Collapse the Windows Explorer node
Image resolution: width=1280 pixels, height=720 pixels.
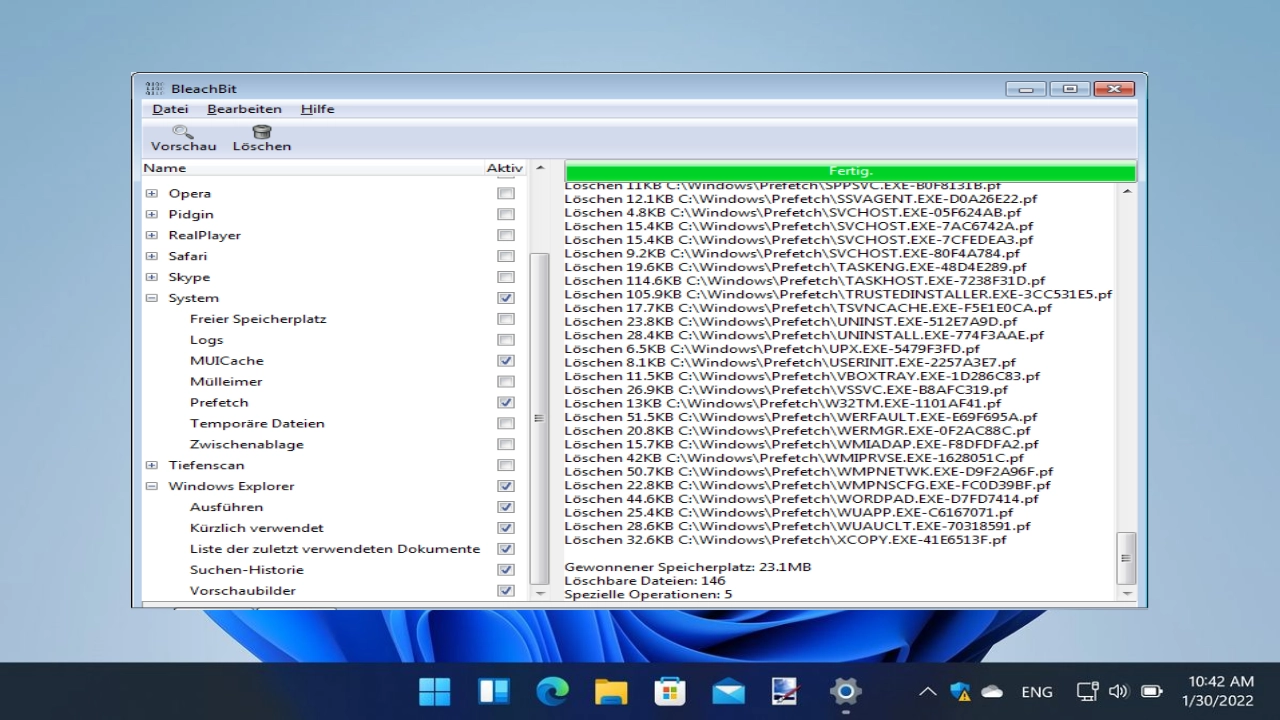coord(151,486)
